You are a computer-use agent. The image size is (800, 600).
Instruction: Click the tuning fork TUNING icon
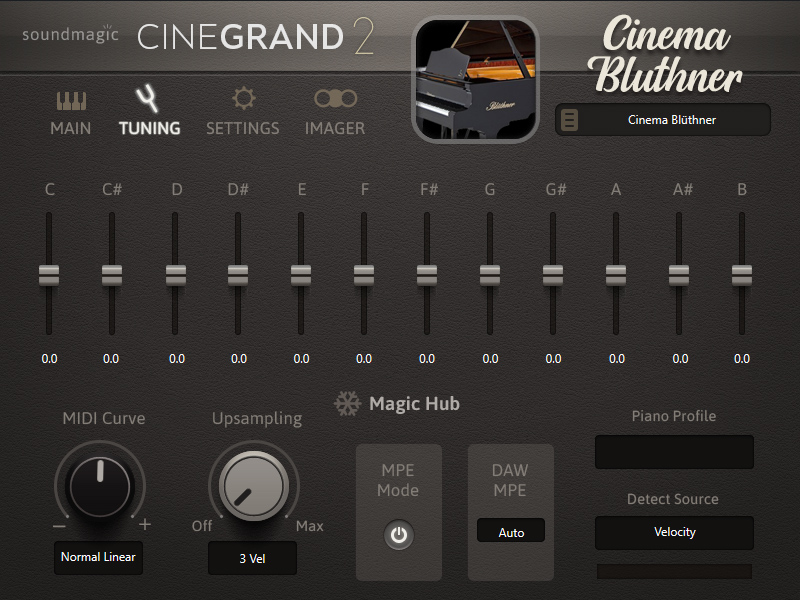point(149,99)
